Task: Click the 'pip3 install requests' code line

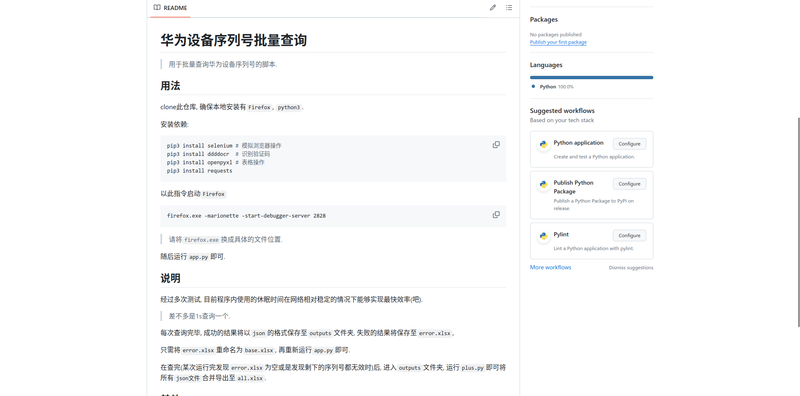Action: click(199, 171)
